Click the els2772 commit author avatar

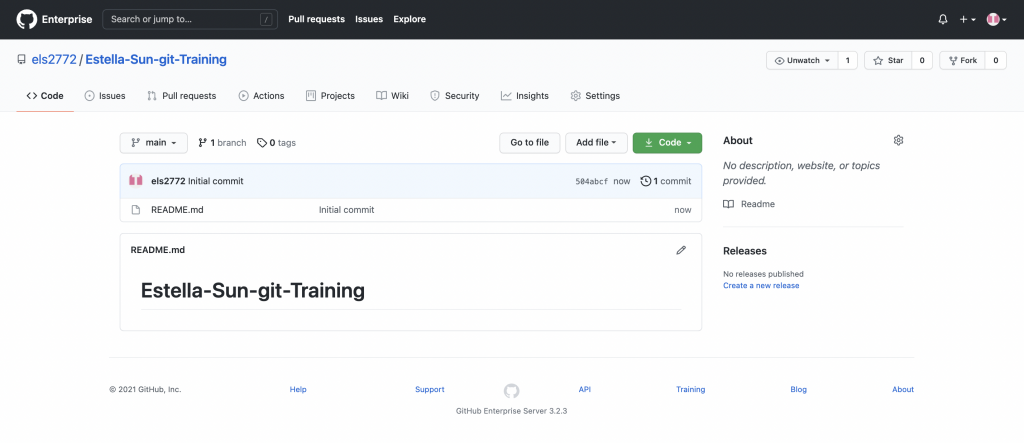[136, 180]
